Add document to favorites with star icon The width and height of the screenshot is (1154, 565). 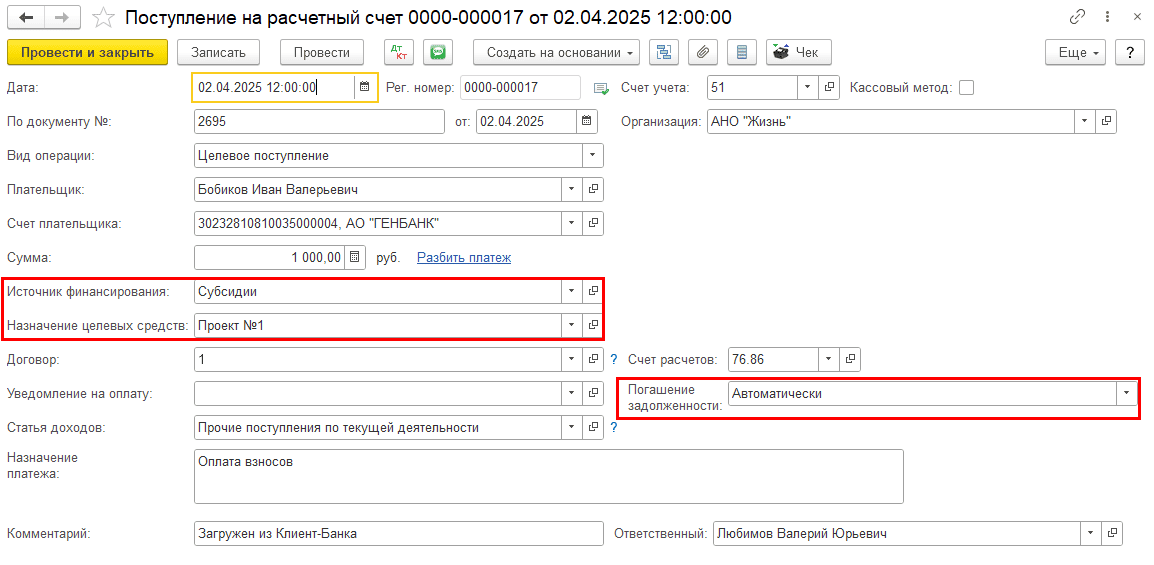(101, 17)
